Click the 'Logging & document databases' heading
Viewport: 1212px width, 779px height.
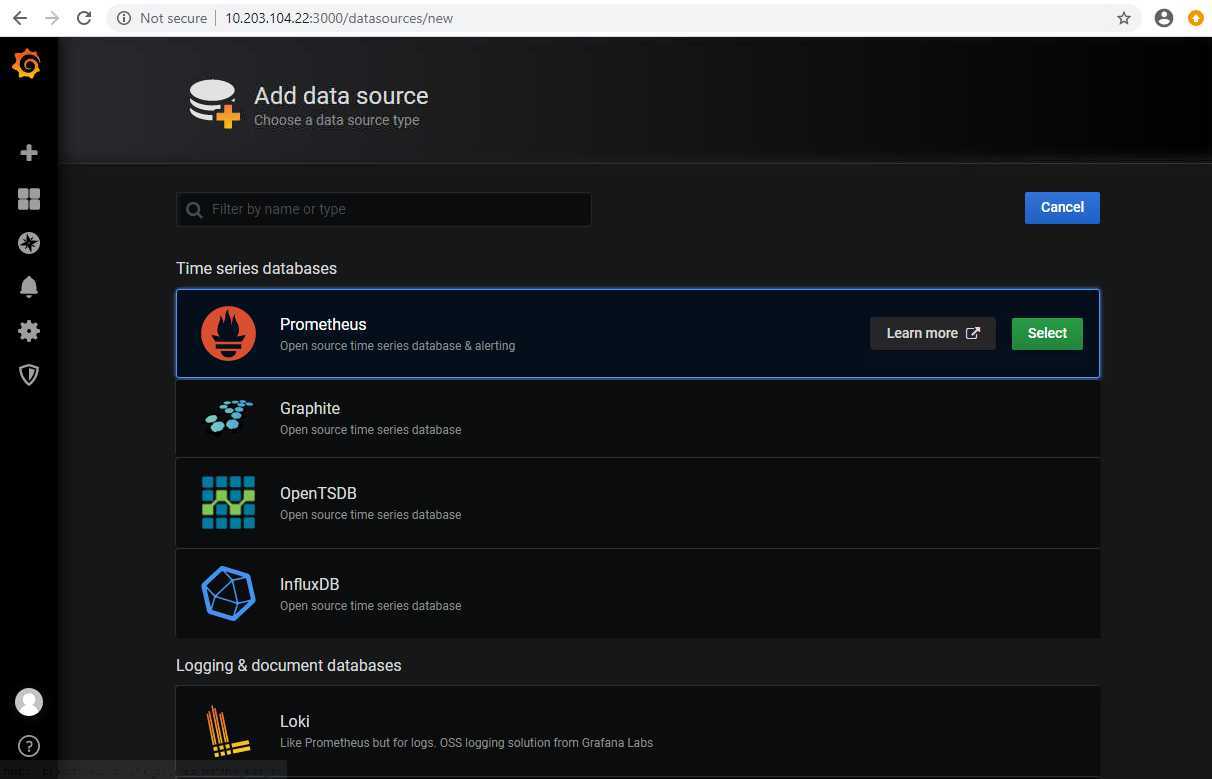point(288,665)
